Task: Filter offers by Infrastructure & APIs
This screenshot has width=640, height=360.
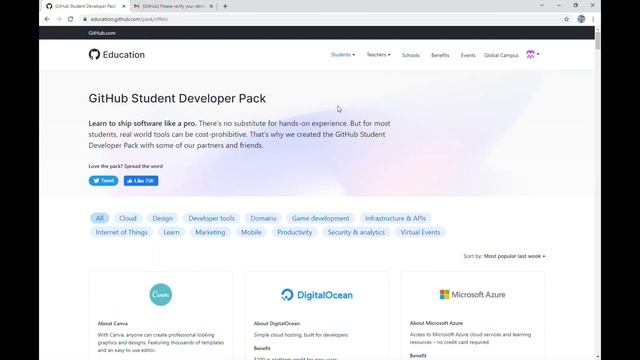Action: (395, 218)
